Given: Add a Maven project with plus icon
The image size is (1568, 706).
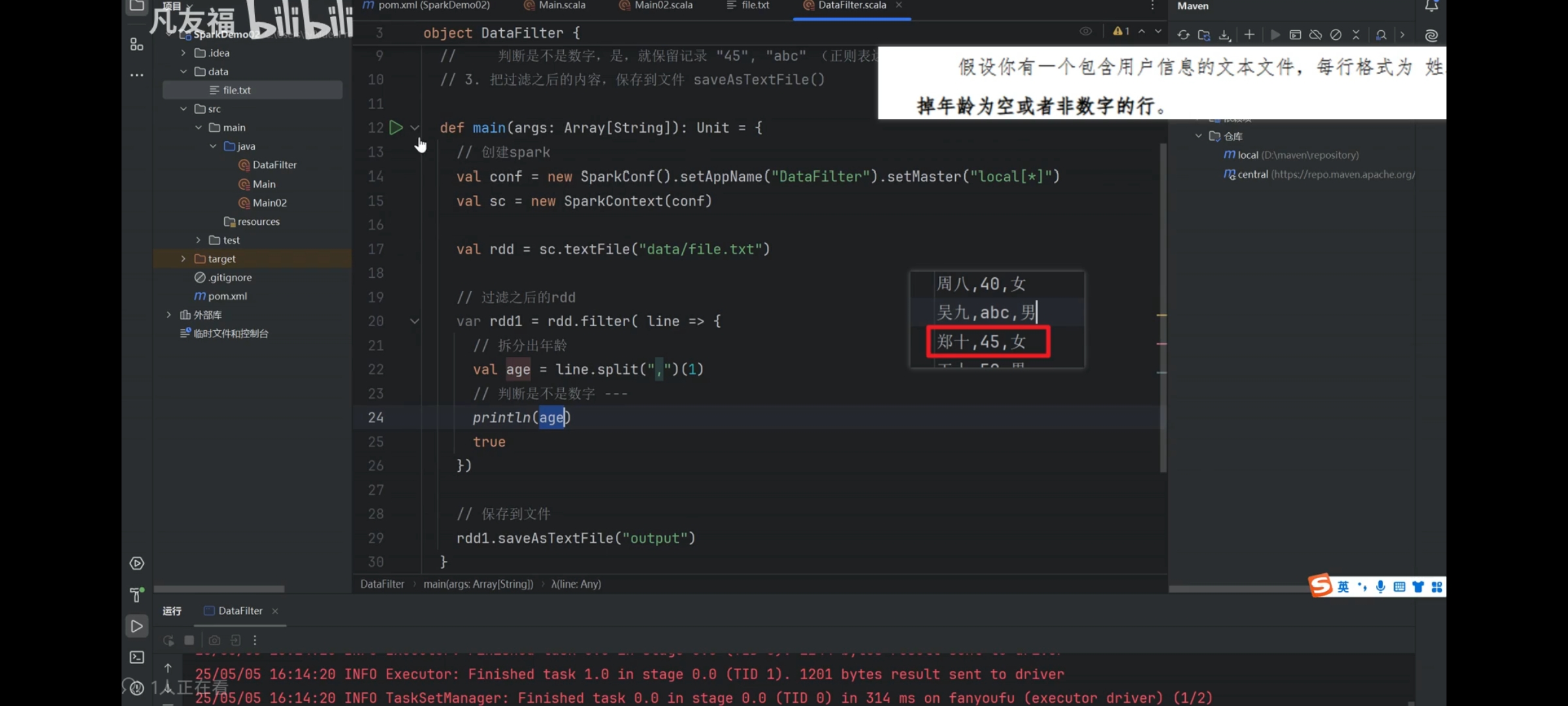Looking at the screenshot, I should coord(1249,35).
